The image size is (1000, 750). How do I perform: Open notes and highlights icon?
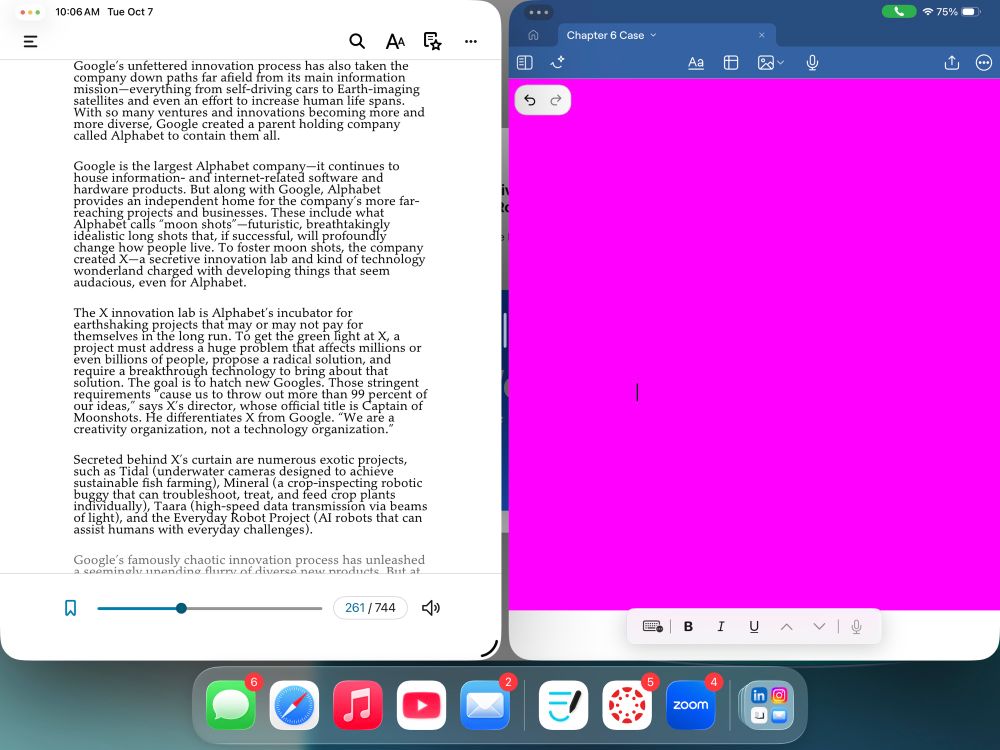(432, 41)
